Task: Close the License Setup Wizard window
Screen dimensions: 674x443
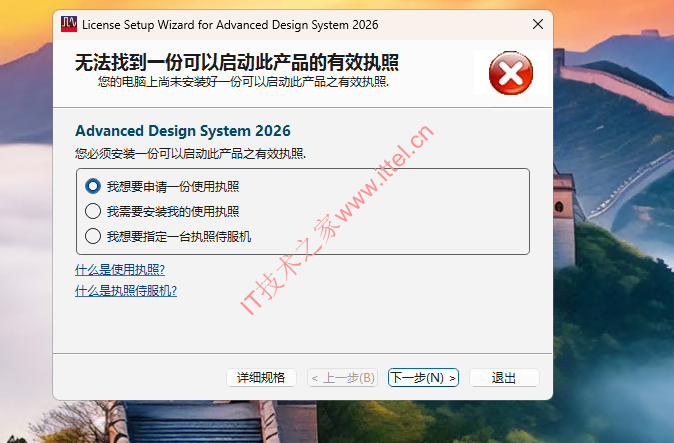Action: 537,23
